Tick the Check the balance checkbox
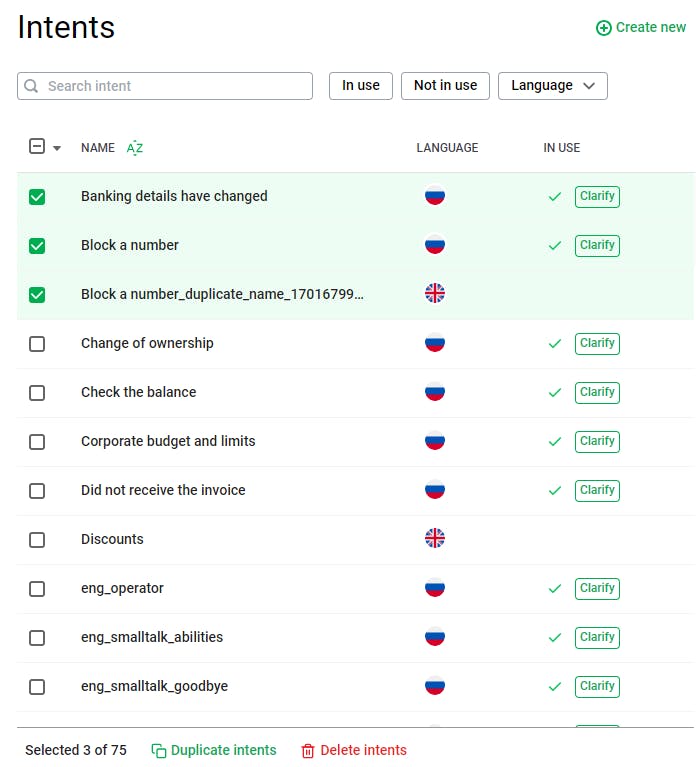696x767 pixels. coord(37,393)
